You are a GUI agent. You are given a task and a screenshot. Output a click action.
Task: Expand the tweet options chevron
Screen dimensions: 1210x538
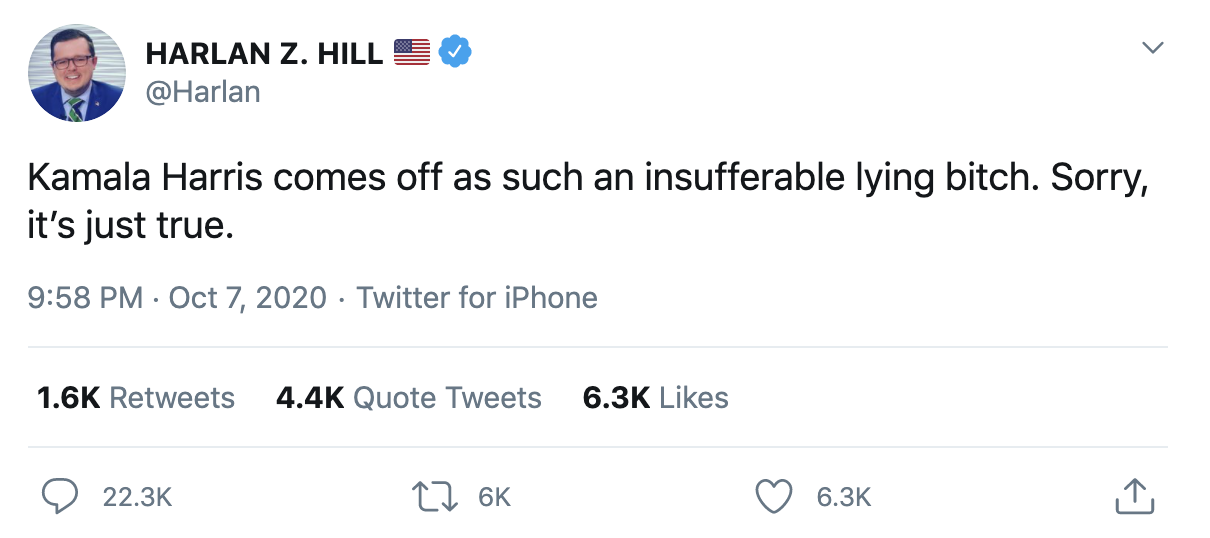(x=1153, y=48)
